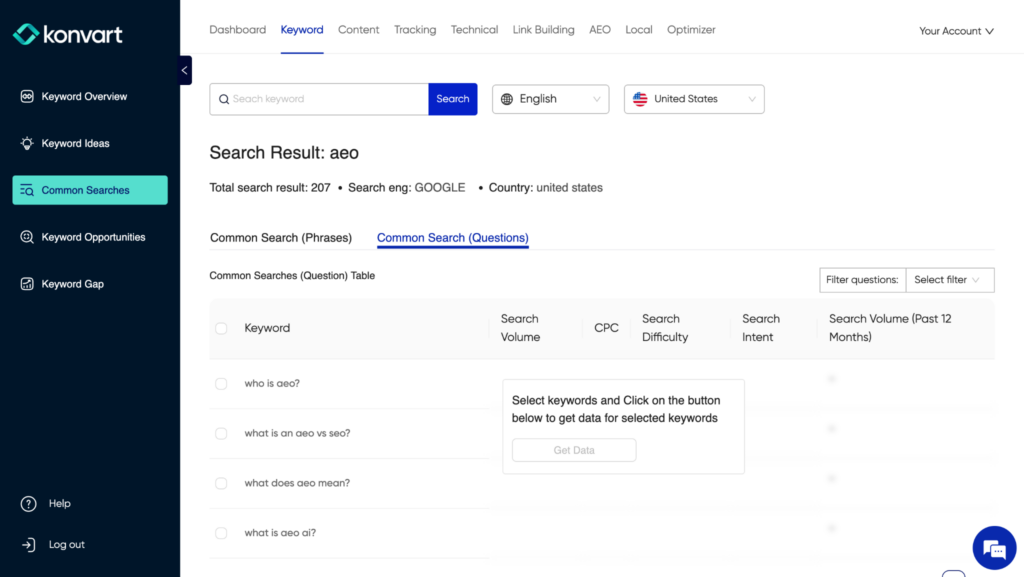Click the Help question mark icon
1024x577 pixels.
tap(28, 504)
